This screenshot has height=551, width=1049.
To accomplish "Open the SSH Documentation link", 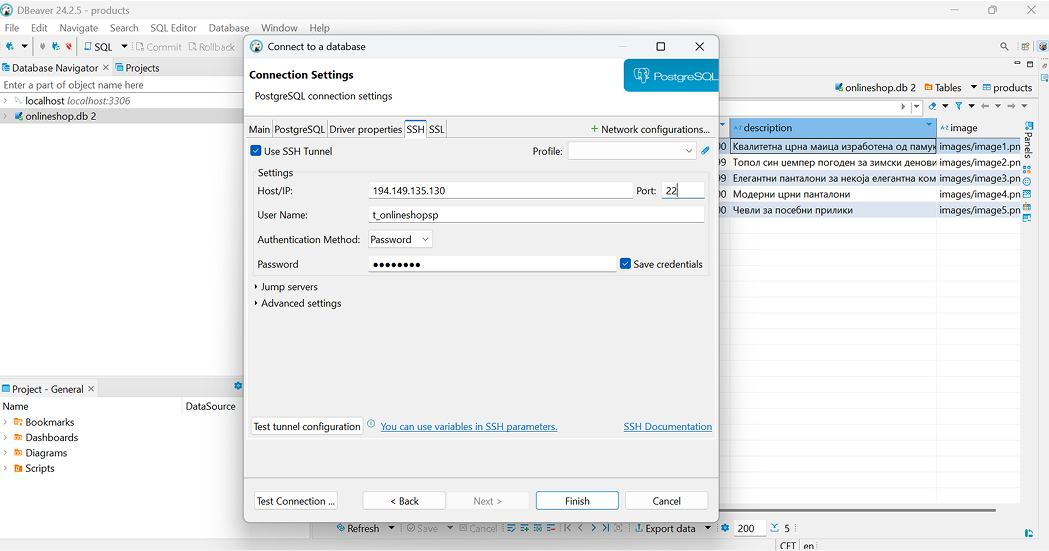I will click(667, 426).
